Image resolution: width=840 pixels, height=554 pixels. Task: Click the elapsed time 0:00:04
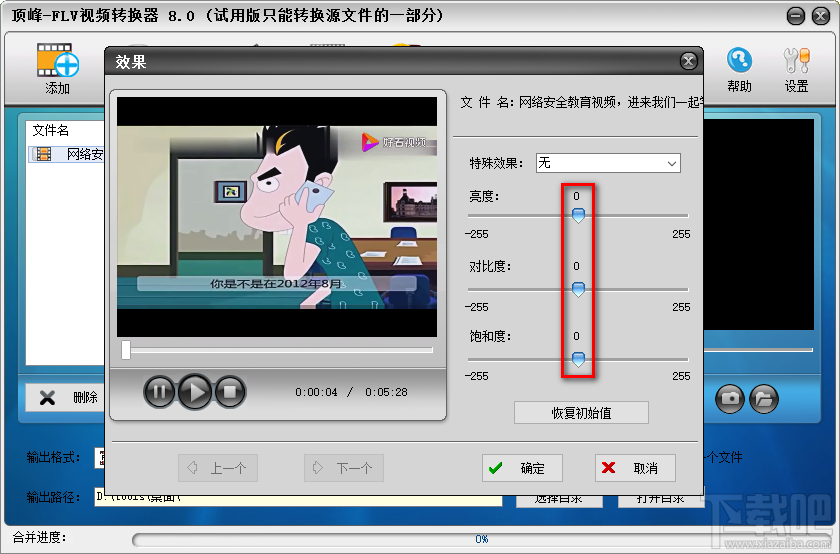(316, 392)
